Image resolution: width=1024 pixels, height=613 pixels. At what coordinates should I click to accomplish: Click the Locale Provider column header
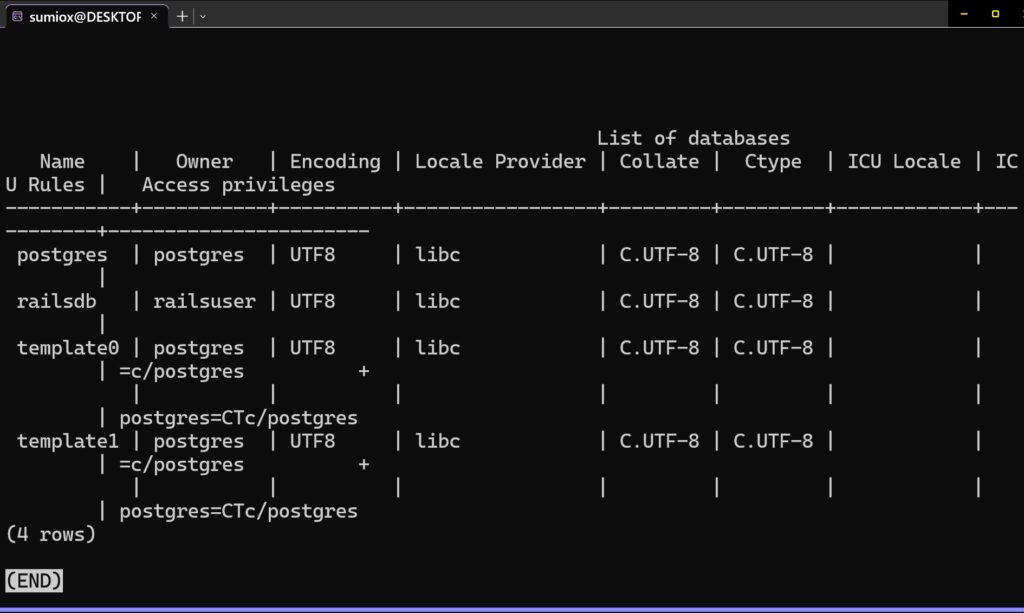[500, 161]
